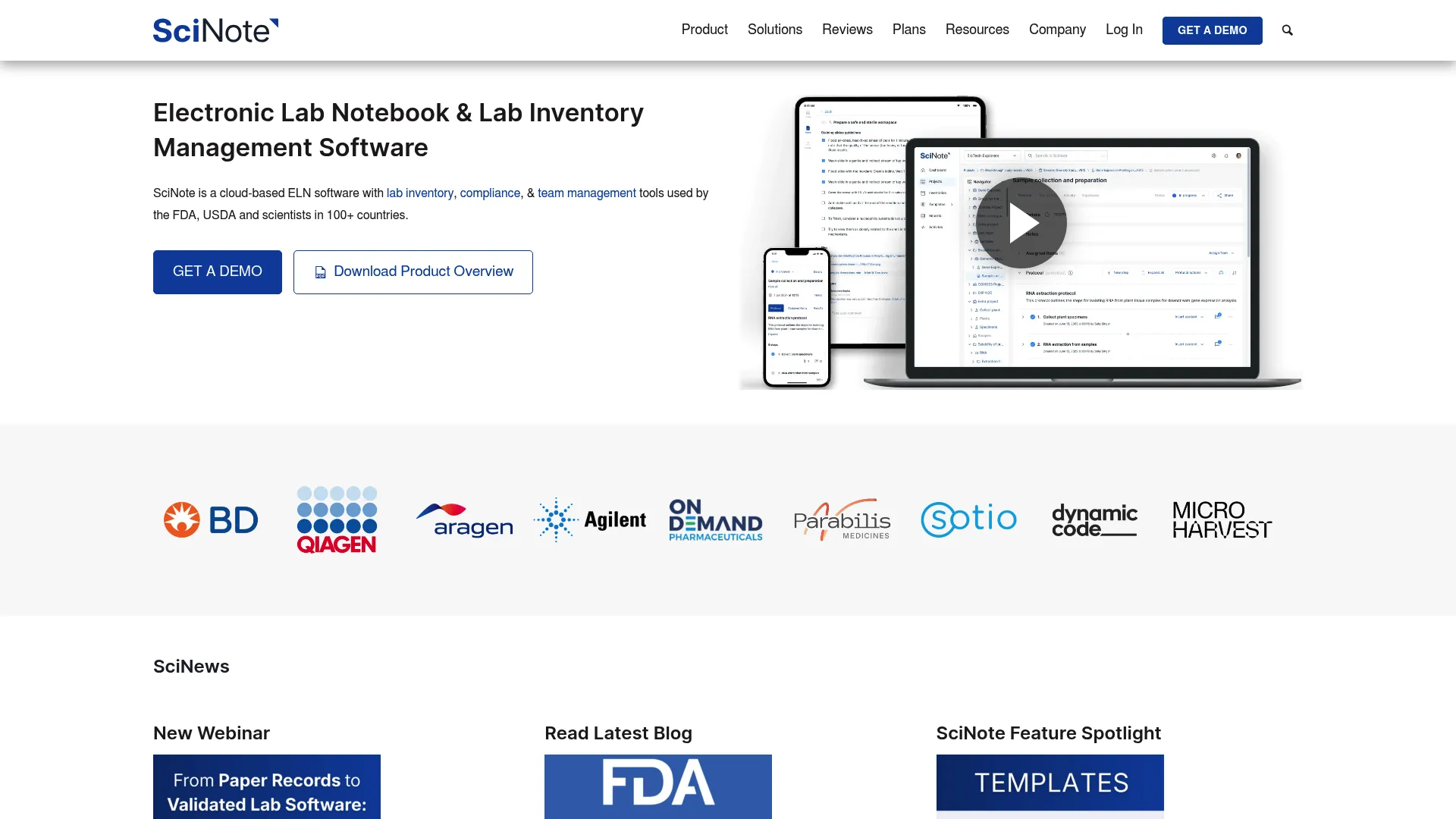The image size is (1456, 819).
Task: Click the BD company logo
Action: coord(211,520)
